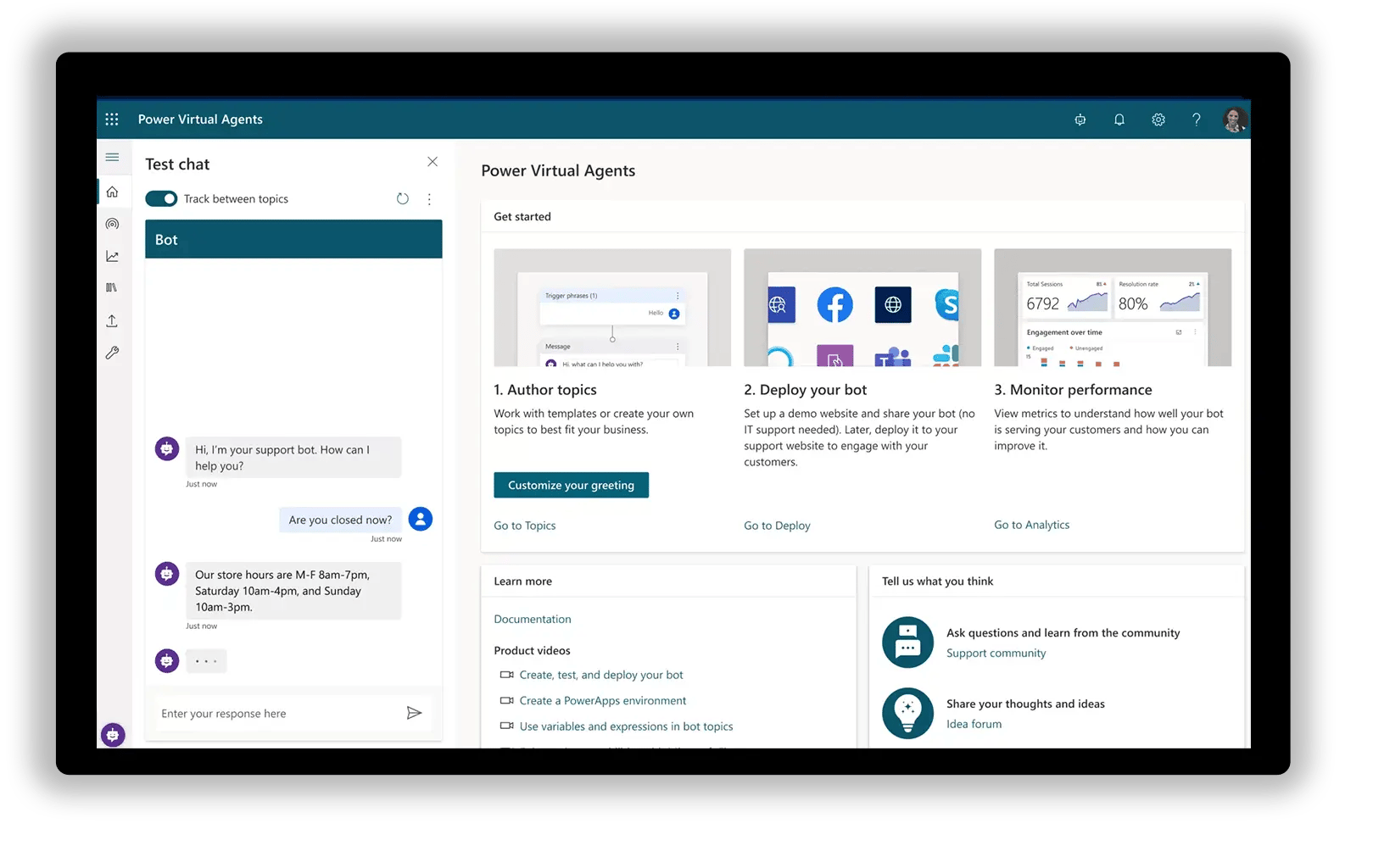Click the community chat bubble icon
This screenshot has height=868, width=1373.
pos(907,642)
